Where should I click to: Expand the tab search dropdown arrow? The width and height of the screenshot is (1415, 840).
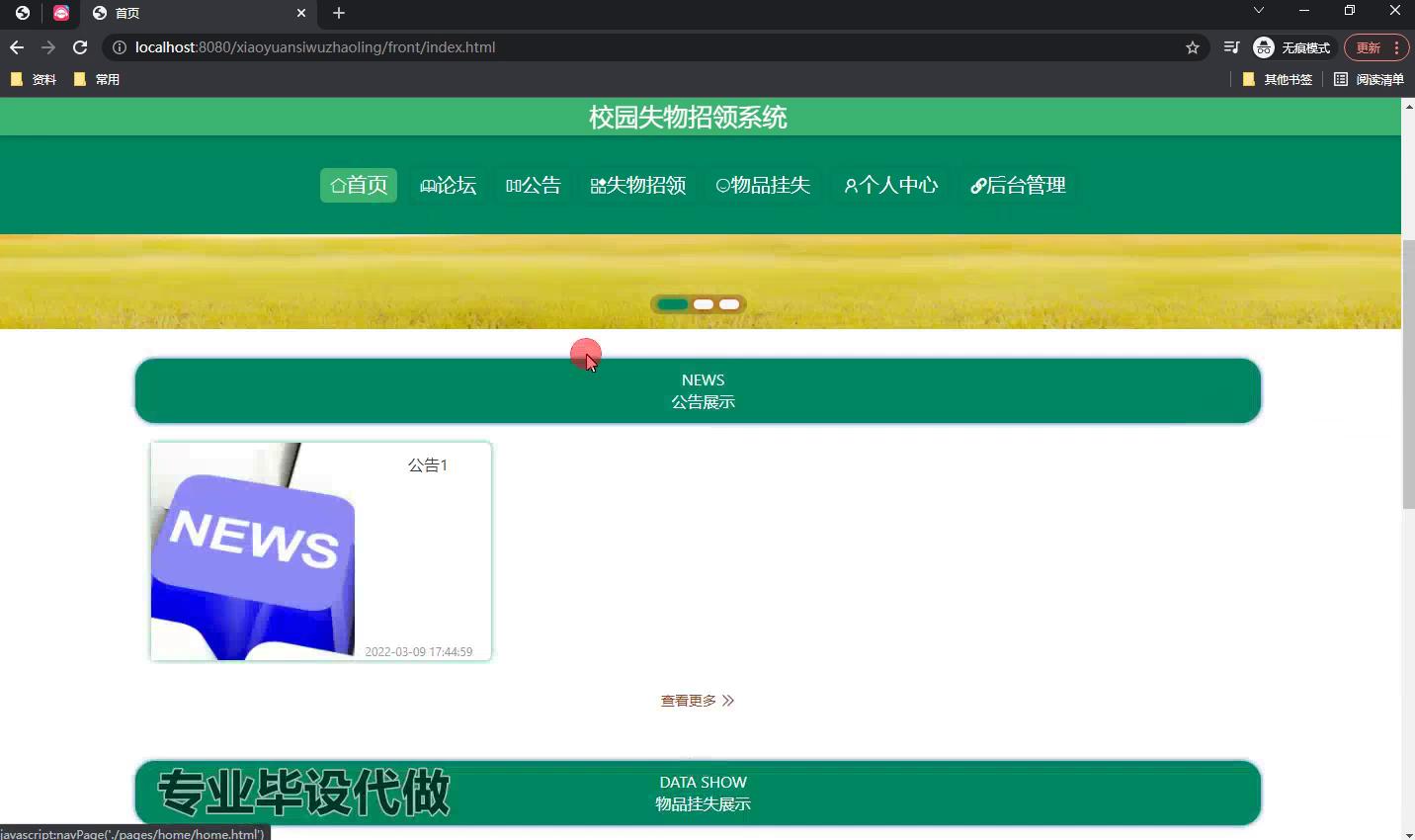tap(1258, 11)
